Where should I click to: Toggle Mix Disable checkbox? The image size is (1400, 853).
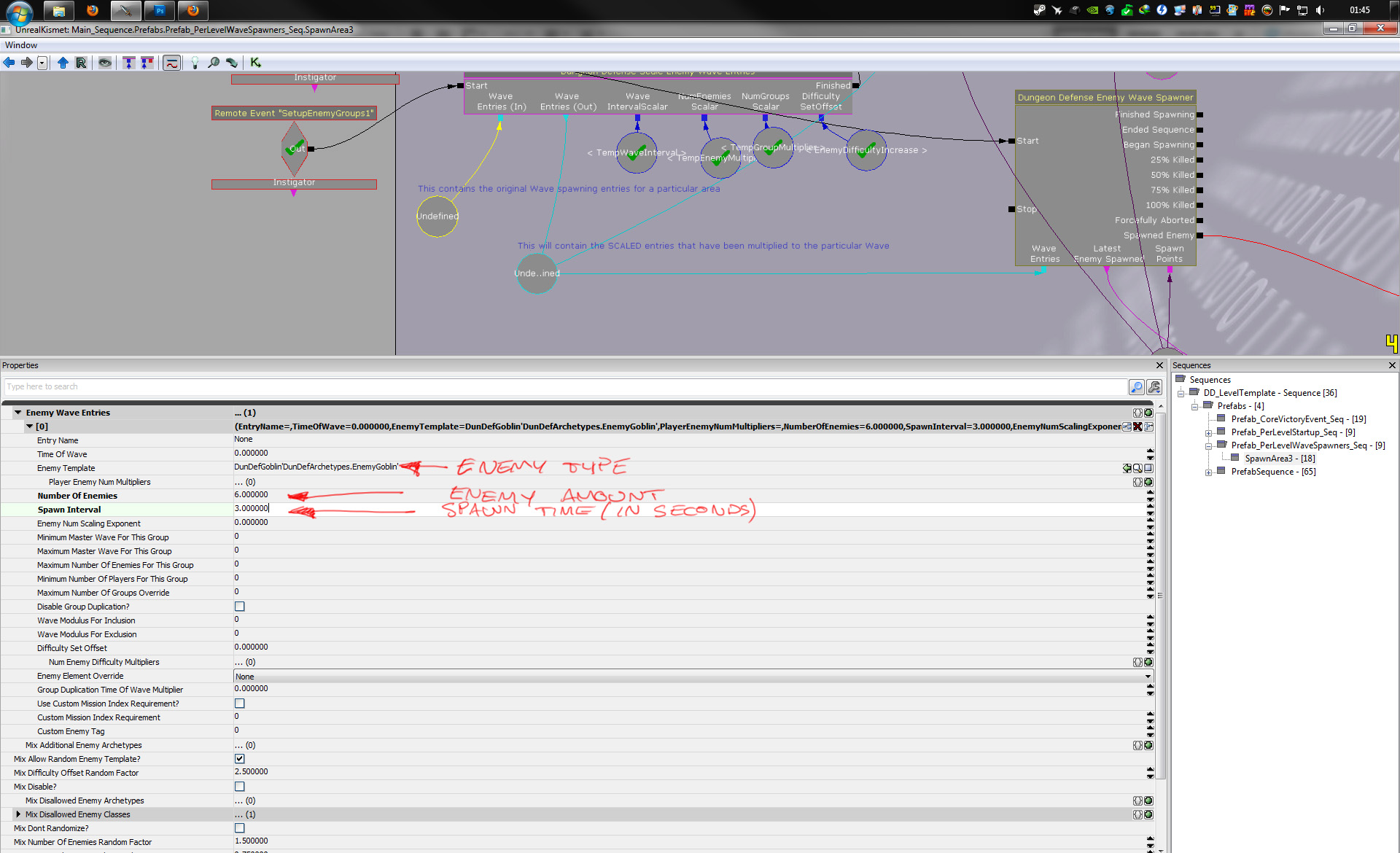pyautogui.click(x=240, y=787)
